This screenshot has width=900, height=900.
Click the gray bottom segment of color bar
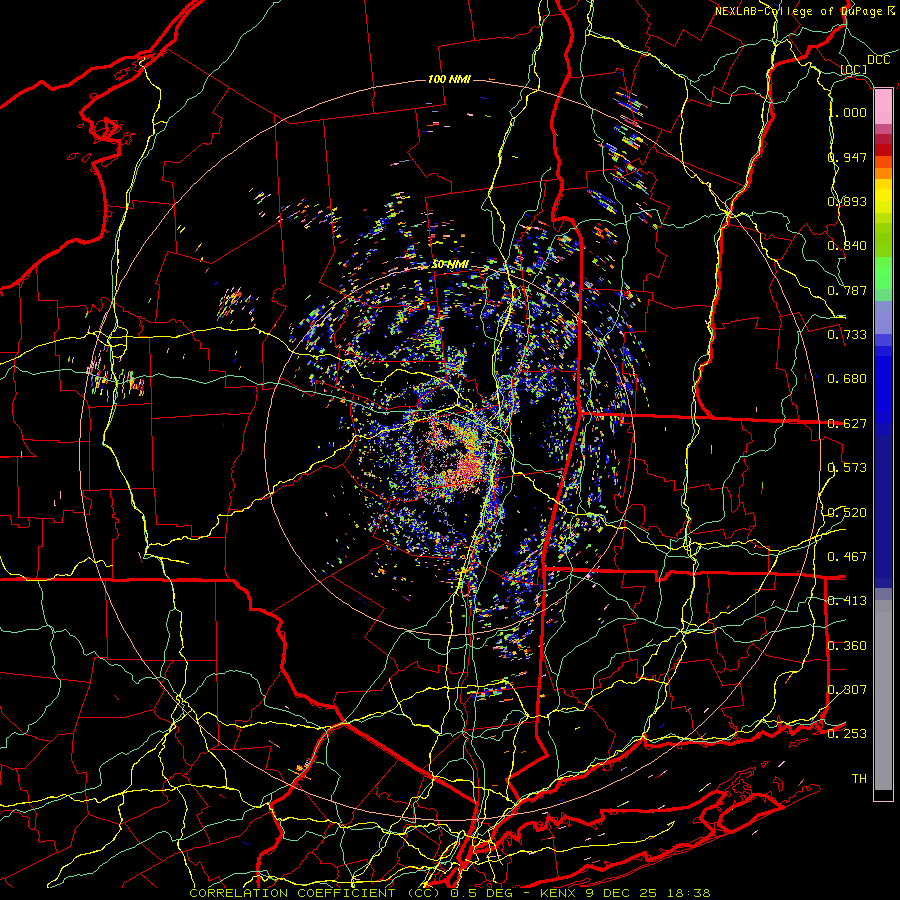tap(883, 695)
